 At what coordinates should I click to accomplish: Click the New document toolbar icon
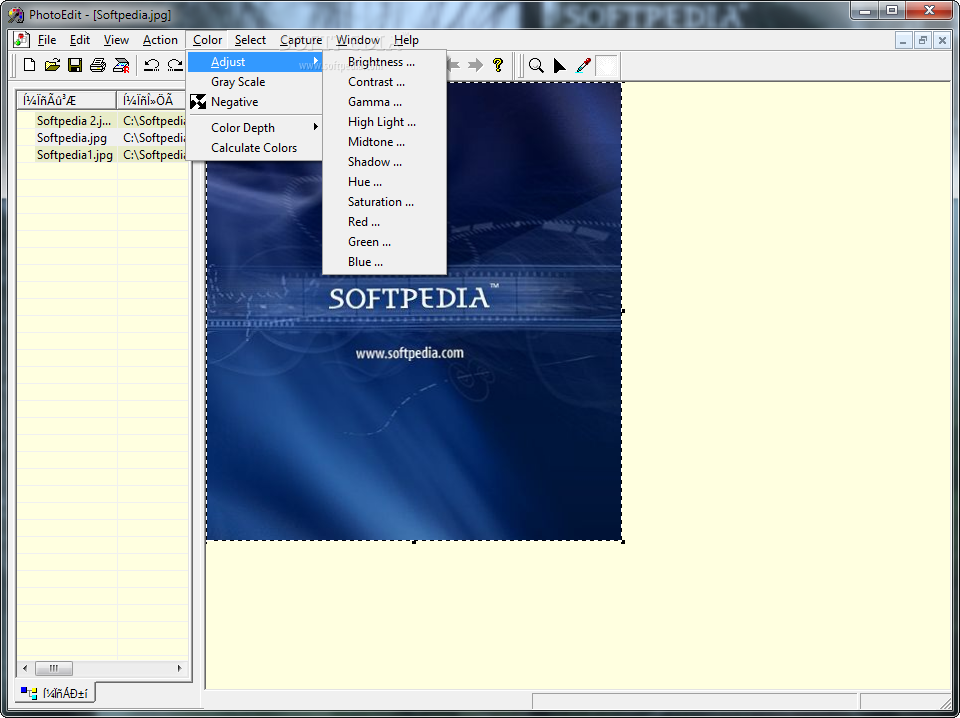click(29, 65)
